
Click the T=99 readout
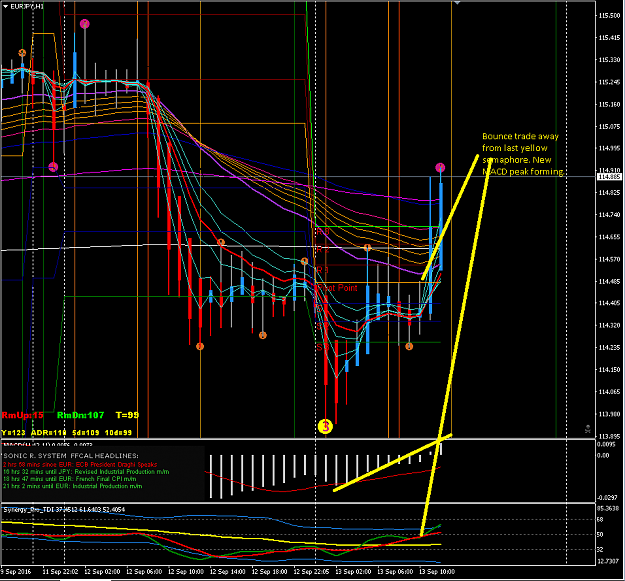coord(127,415)
